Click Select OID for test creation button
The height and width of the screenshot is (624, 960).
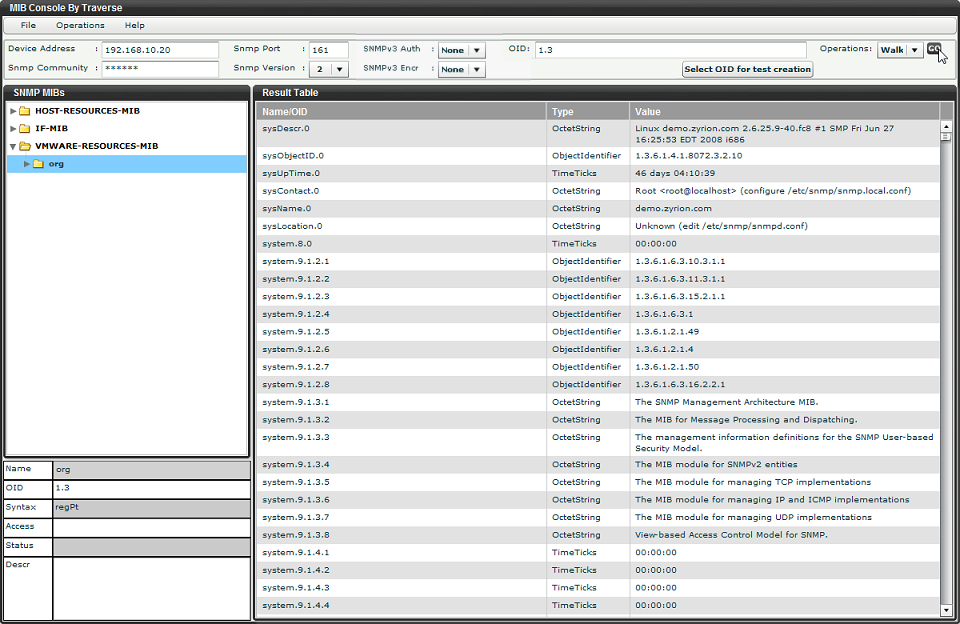(747, 70)
